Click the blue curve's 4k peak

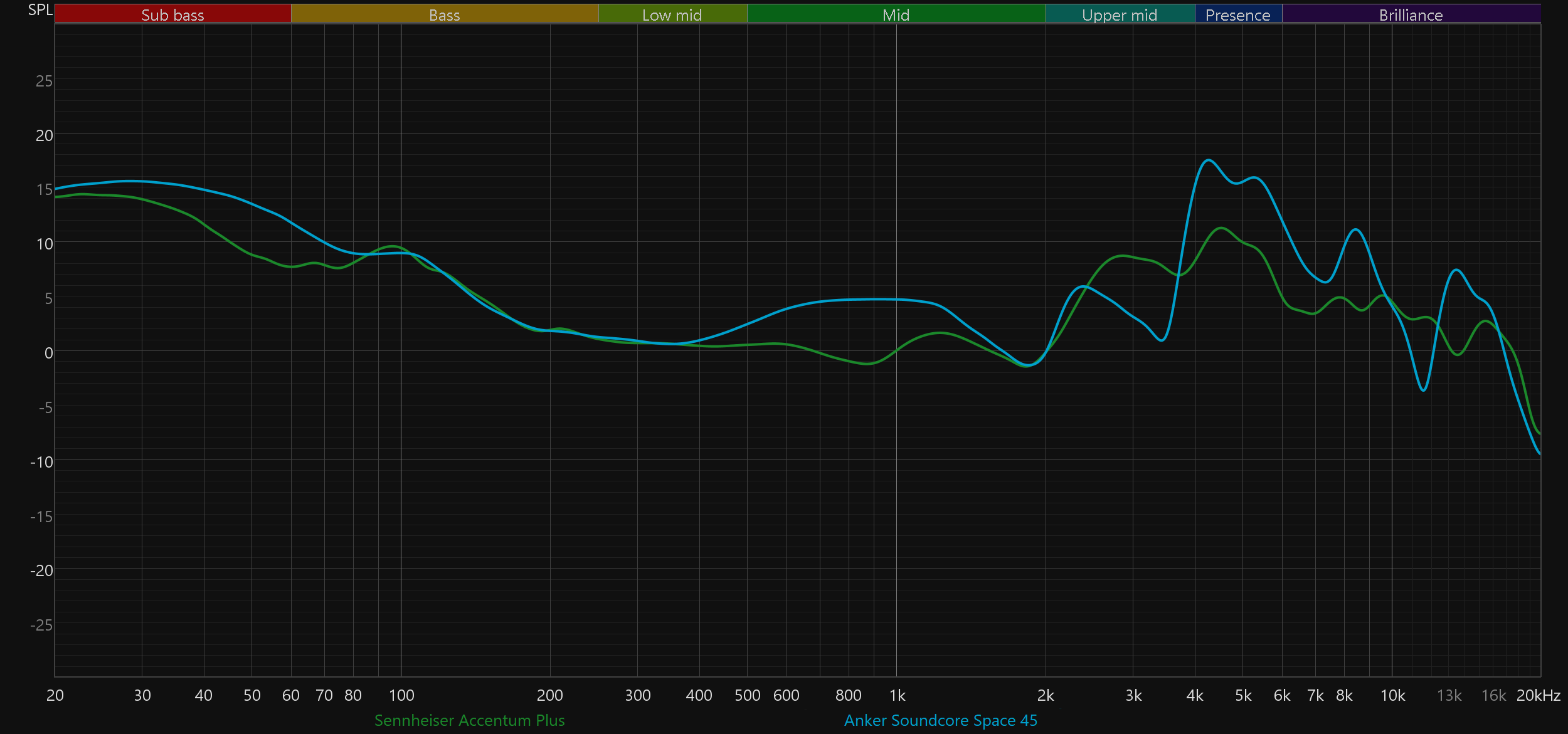(1208, 160)
